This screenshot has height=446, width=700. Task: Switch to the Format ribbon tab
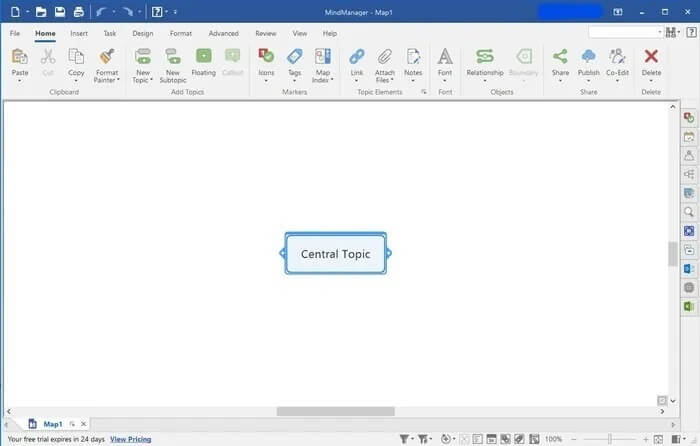180,33
